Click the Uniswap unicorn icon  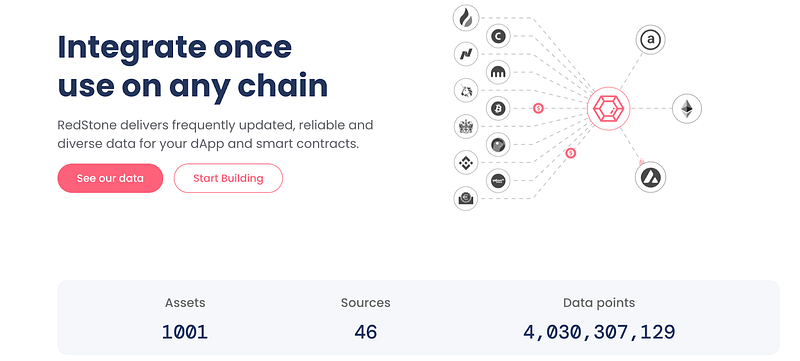click(x=466, y=91)
